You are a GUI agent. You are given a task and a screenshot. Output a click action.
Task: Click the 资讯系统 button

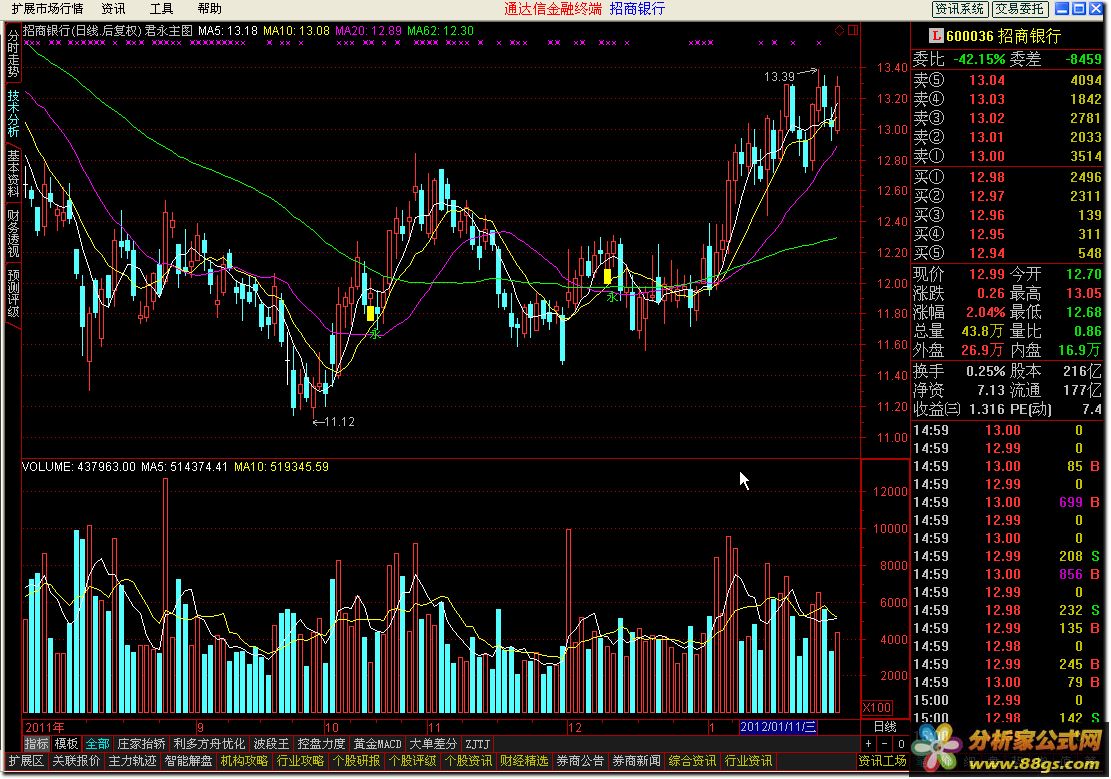click(x=959, y=9)
